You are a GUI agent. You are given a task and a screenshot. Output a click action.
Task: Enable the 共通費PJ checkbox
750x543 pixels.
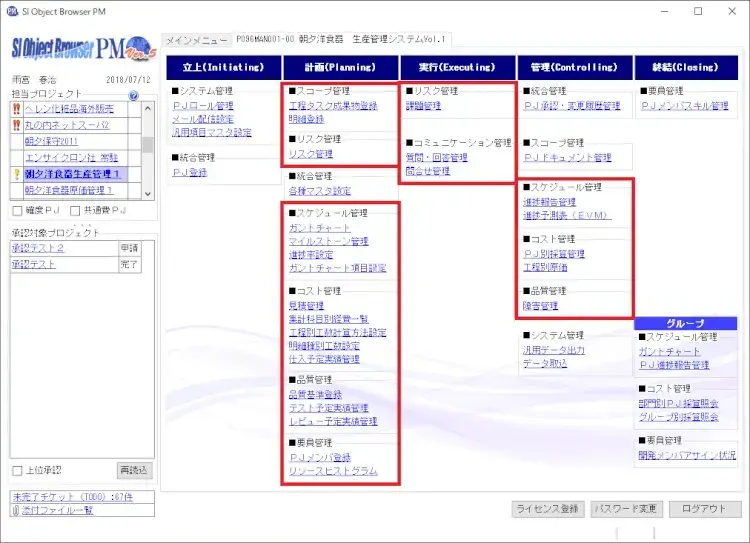(x=76, y=211)
